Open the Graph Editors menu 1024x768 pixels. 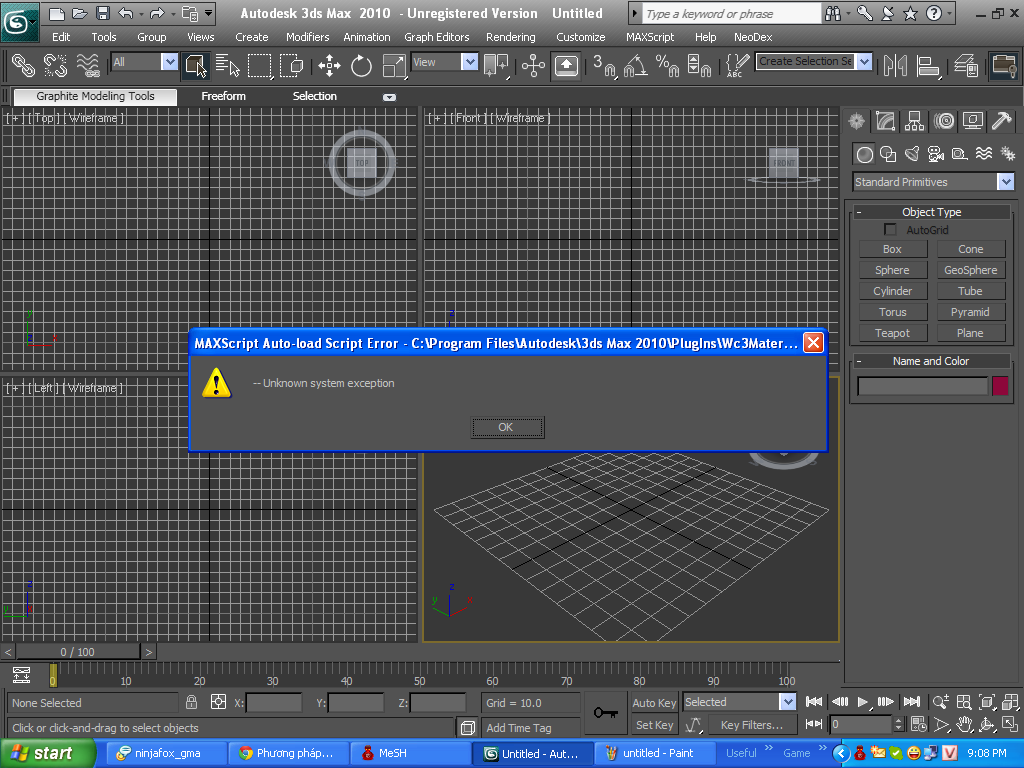[436, 37]
